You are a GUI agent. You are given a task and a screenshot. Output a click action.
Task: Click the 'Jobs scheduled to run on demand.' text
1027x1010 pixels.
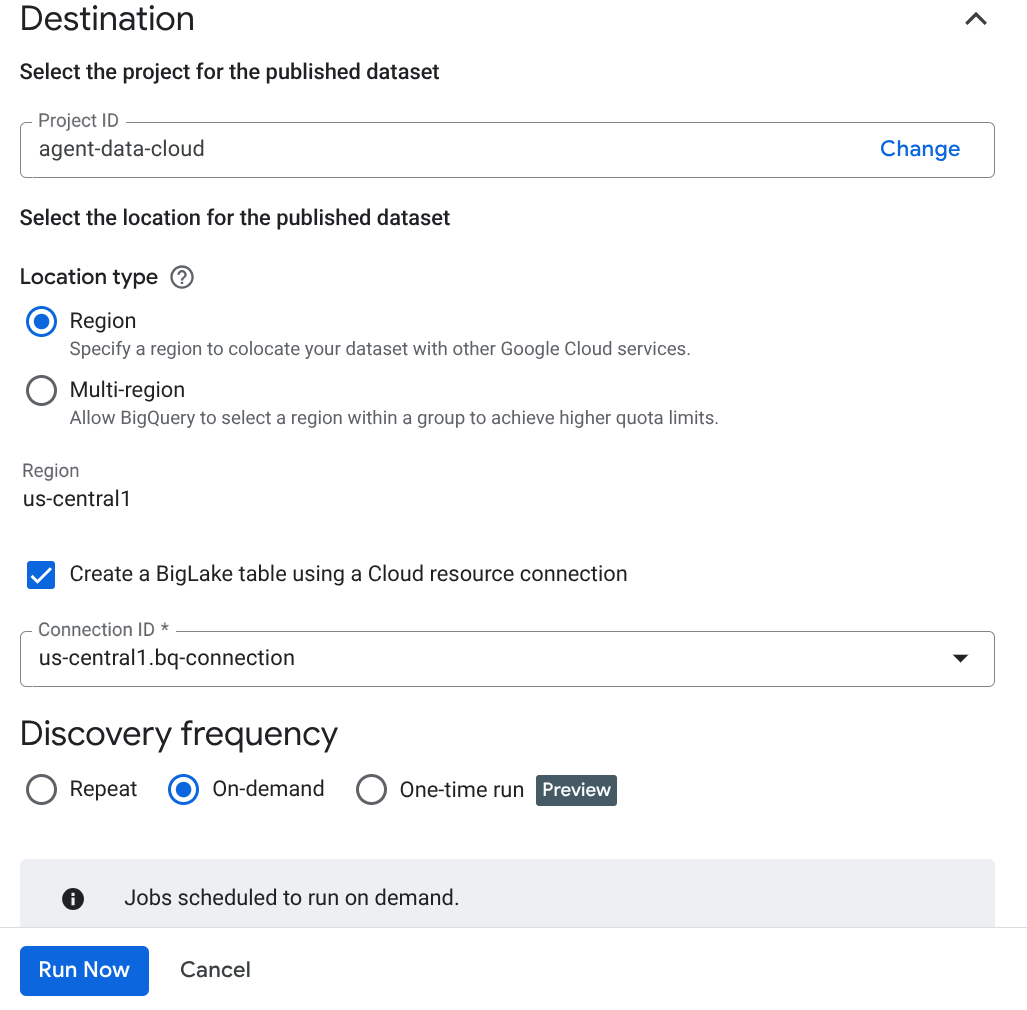point(292,898)
